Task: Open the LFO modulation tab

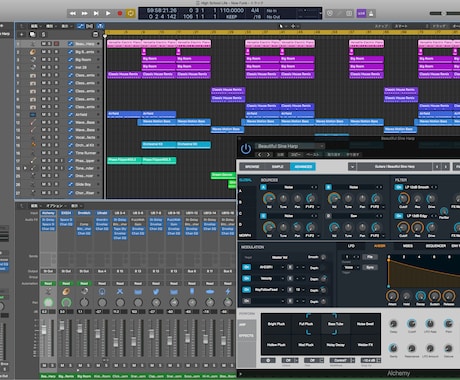Action: (x=351, y=246)
